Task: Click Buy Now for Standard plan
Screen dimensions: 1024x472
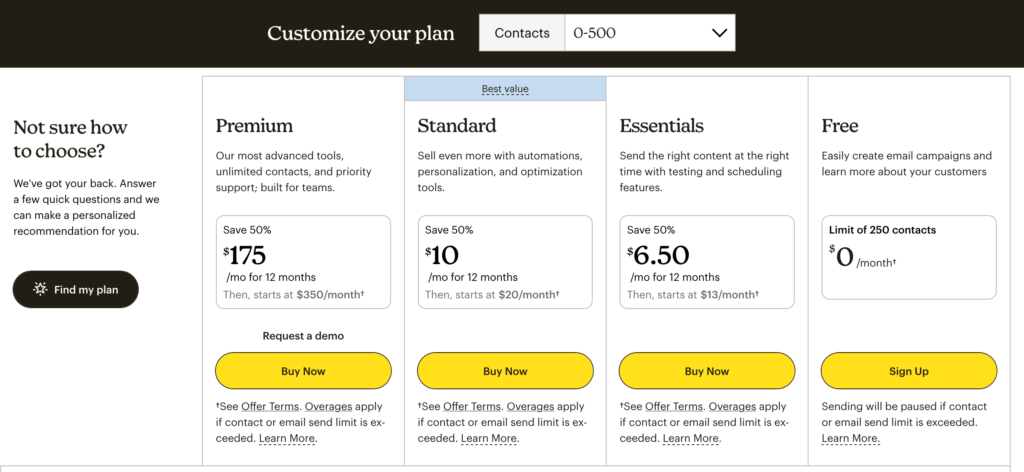Action: tap(505, 371)
